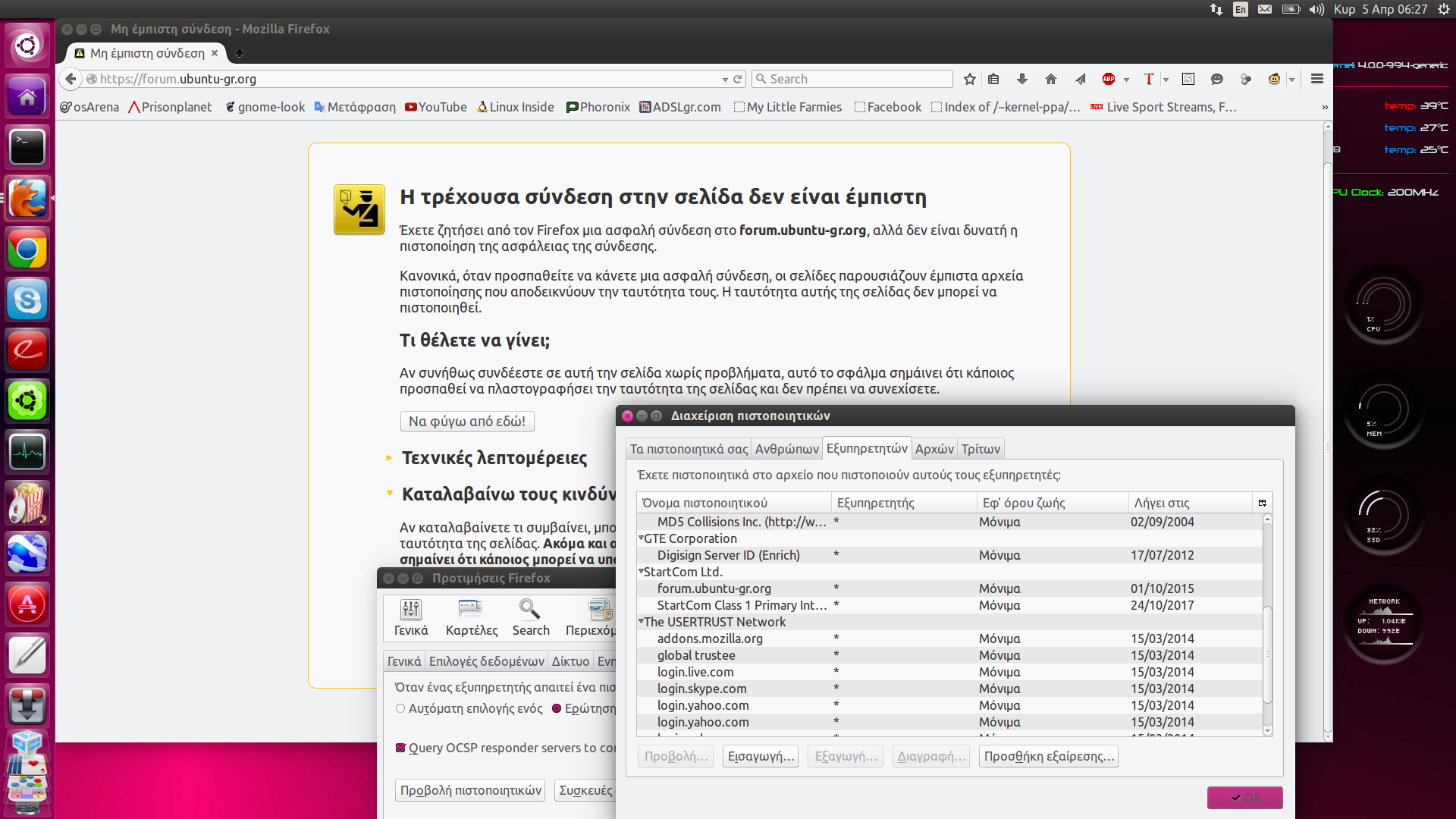Viewport: 1456px width, 819px height.
Task: Click the paper plane send icon
Action: coord(1081,79)
